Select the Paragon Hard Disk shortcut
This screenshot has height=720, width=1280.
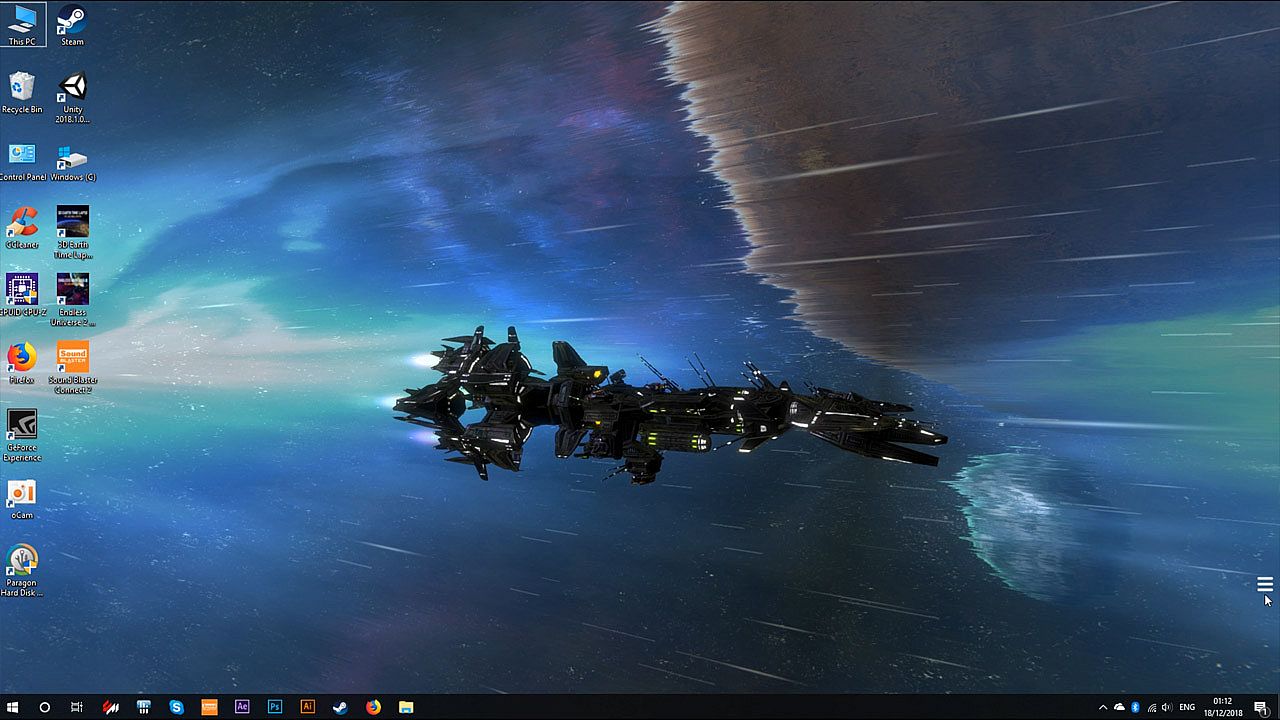pyautogui.click(x=22, y=571)
